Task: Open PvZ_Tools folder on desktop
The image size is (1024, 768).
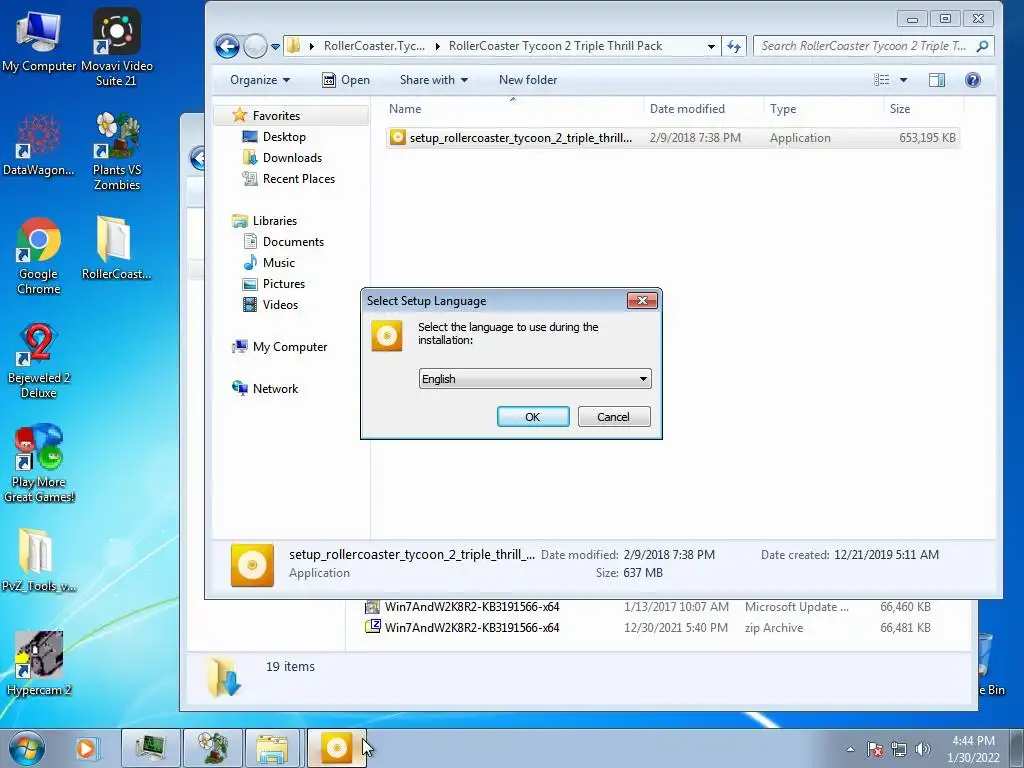Action: pyautogui.click(x=39, y=560)
